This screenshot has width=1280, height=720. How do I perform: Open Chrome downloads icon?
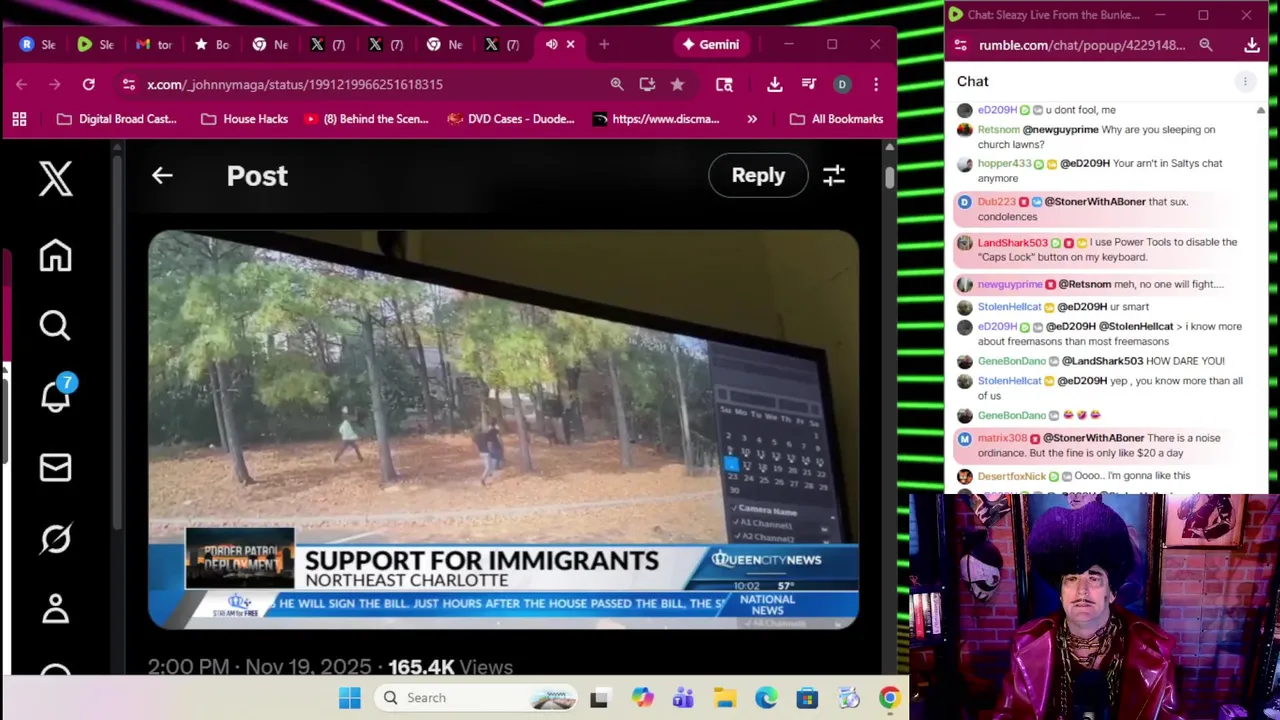pos(774,85)
